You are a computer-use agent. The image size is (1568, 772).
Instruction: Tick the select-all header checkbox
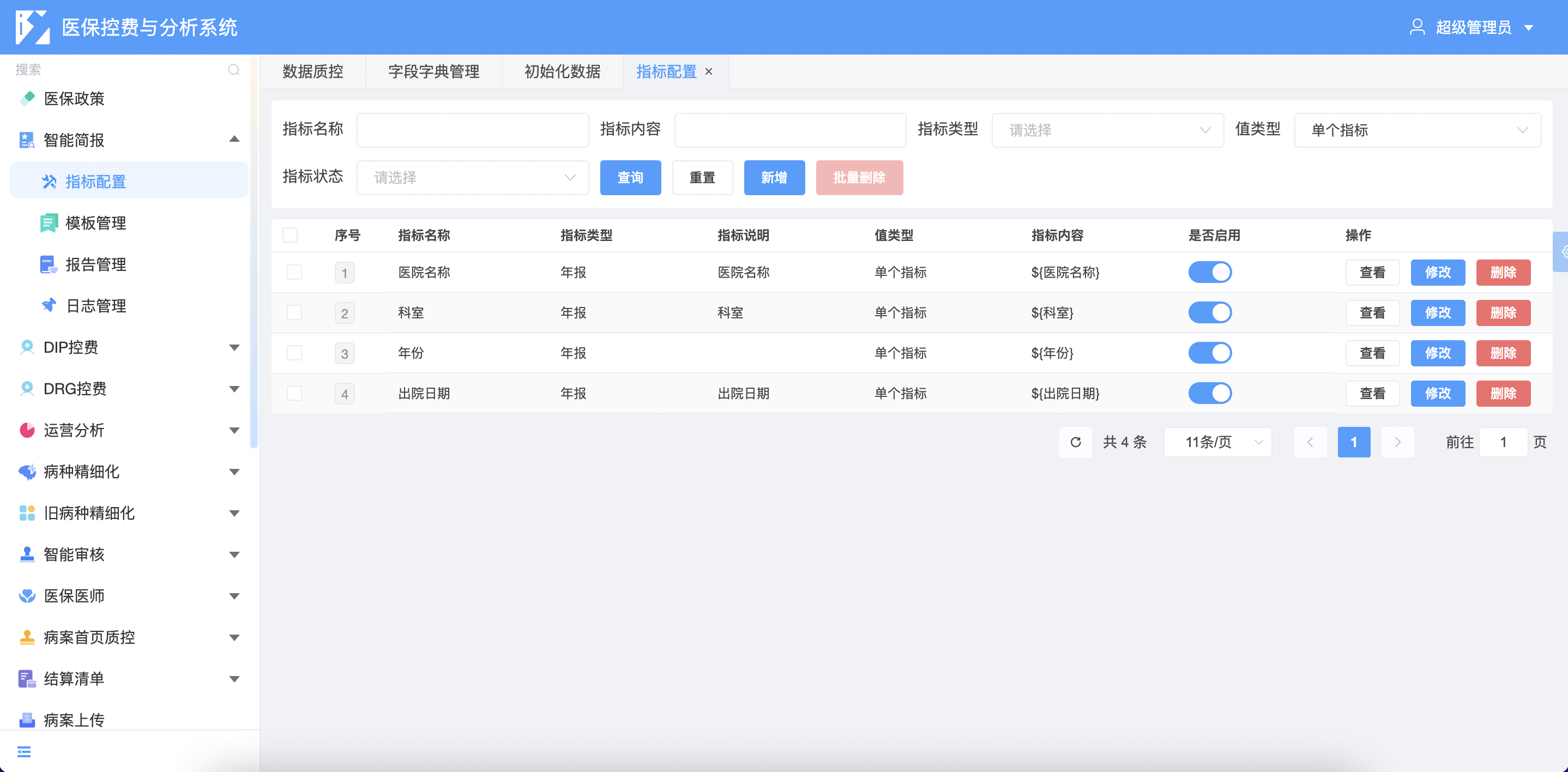(x=291, y=235)
